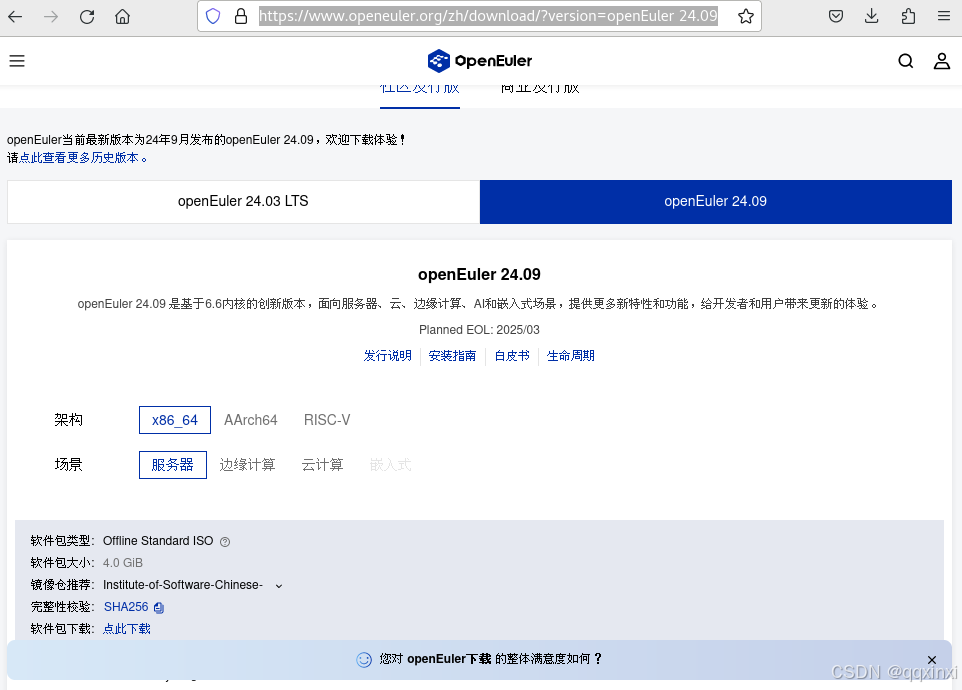
Task: Click the 场景 label
Action: click(x=68, y=465)
